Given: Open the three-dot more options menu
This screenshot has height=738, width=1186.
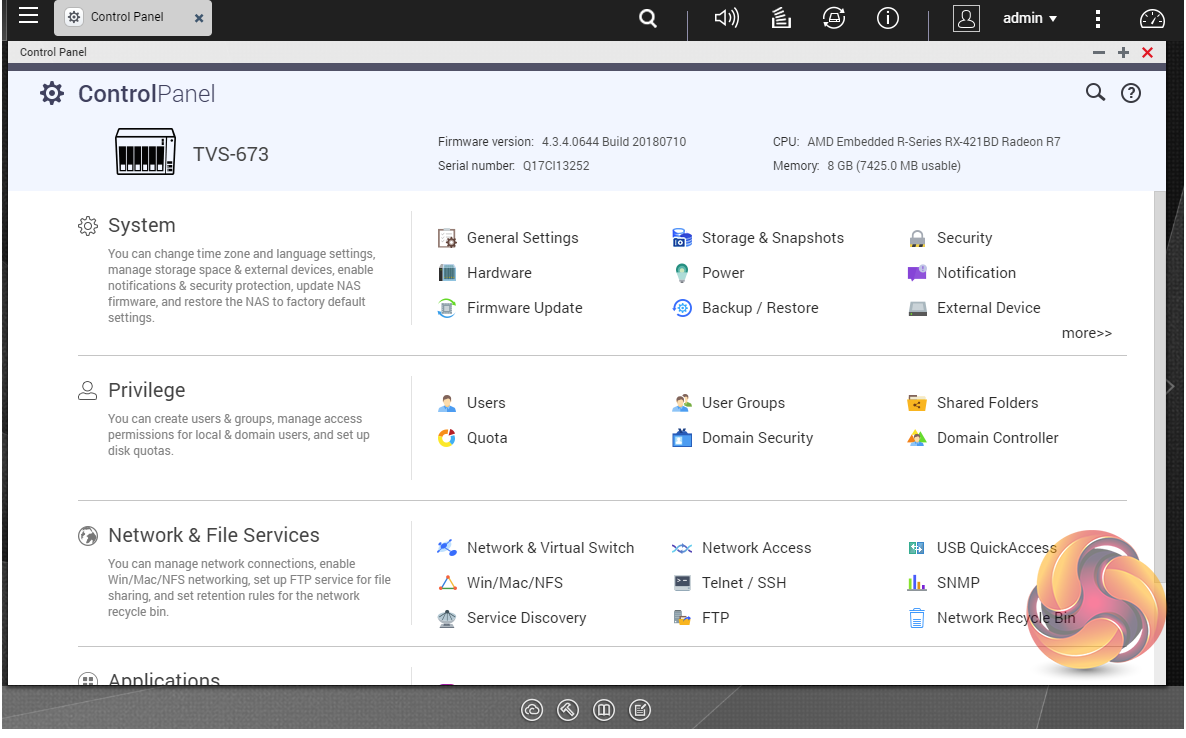Looking at the screenshot, I should pos(1098,18).
